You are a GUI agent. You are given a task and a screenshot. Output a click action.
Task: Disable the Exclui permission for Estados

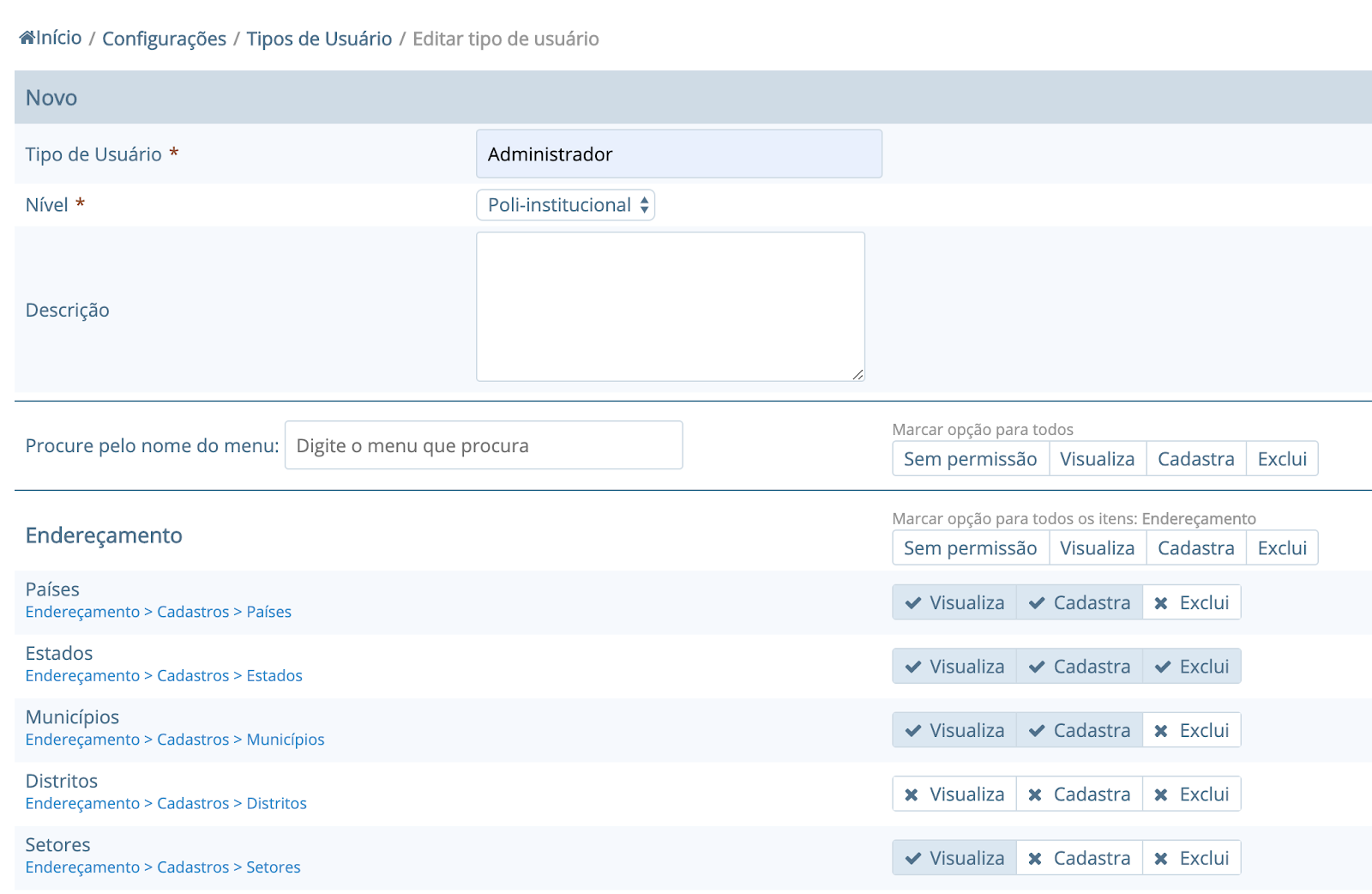(x=1191, y=667)
